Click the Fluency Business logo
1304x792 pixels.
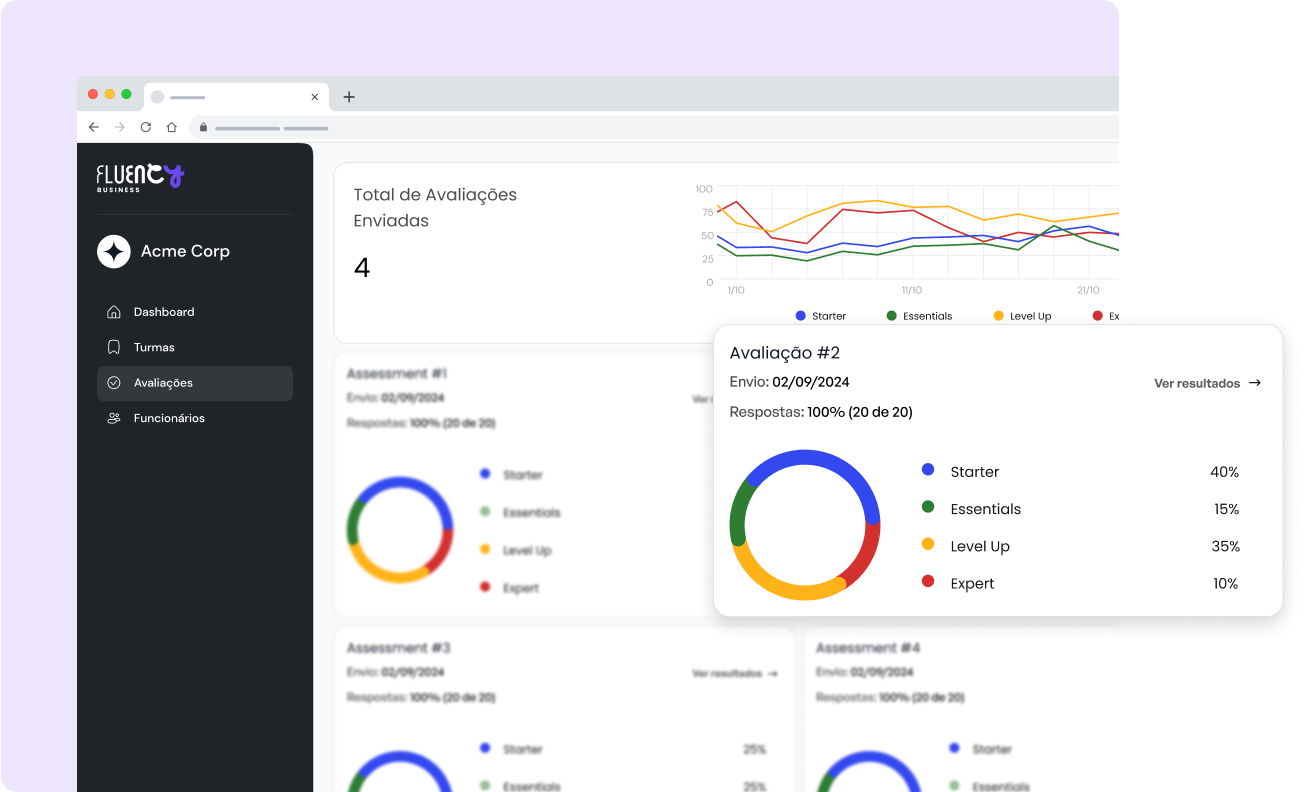pos(140,177)
